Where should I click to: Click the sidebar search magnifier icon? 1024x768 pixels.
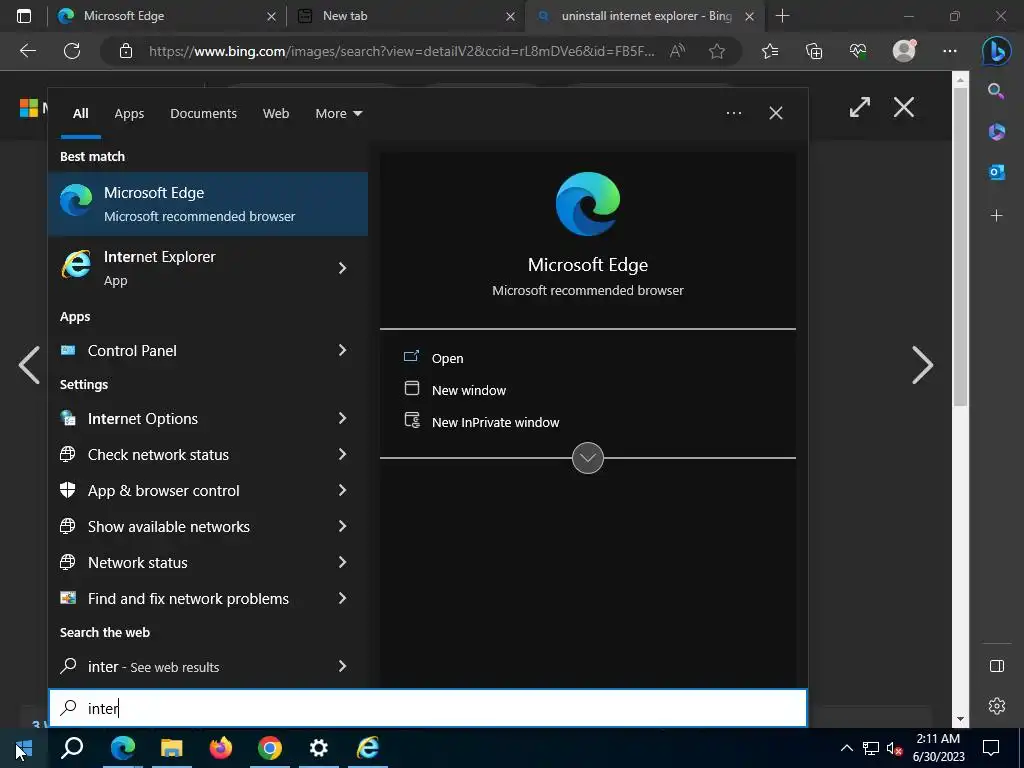(996, 91)
